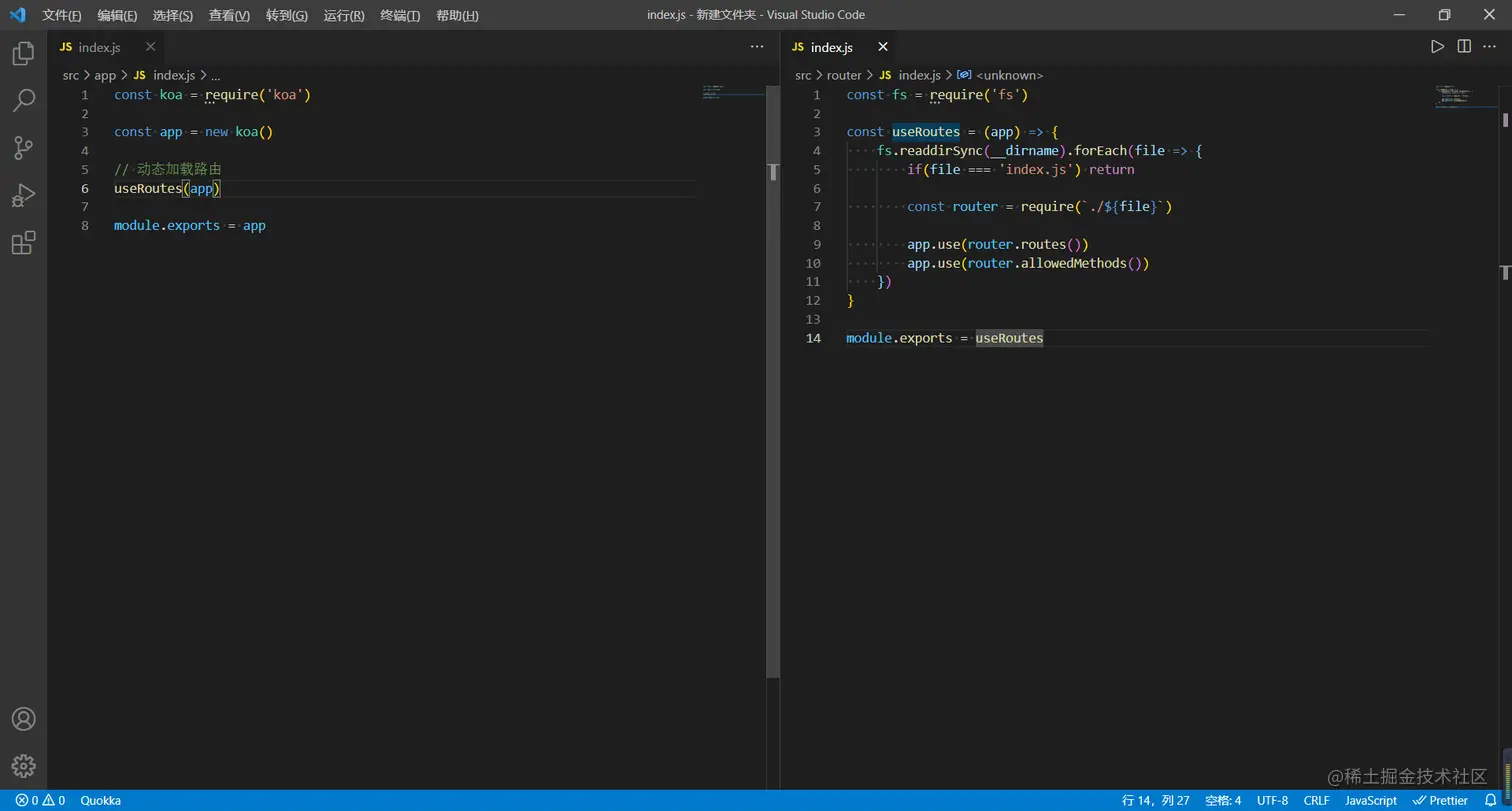The height and width of the screenshot is (811, 1512).
Task: Activate the right editor's index.js tab
Action: coord(838,47)
